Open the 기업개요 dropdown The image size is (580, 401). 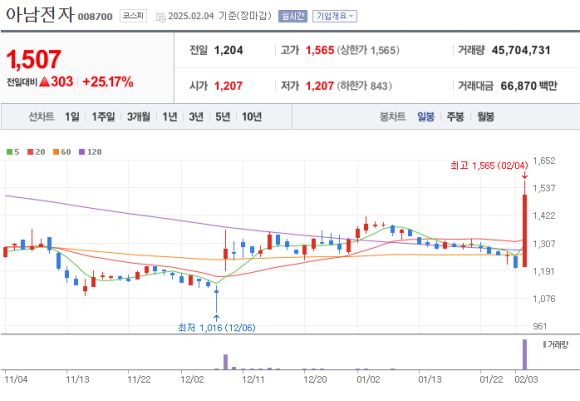(334, 16)
